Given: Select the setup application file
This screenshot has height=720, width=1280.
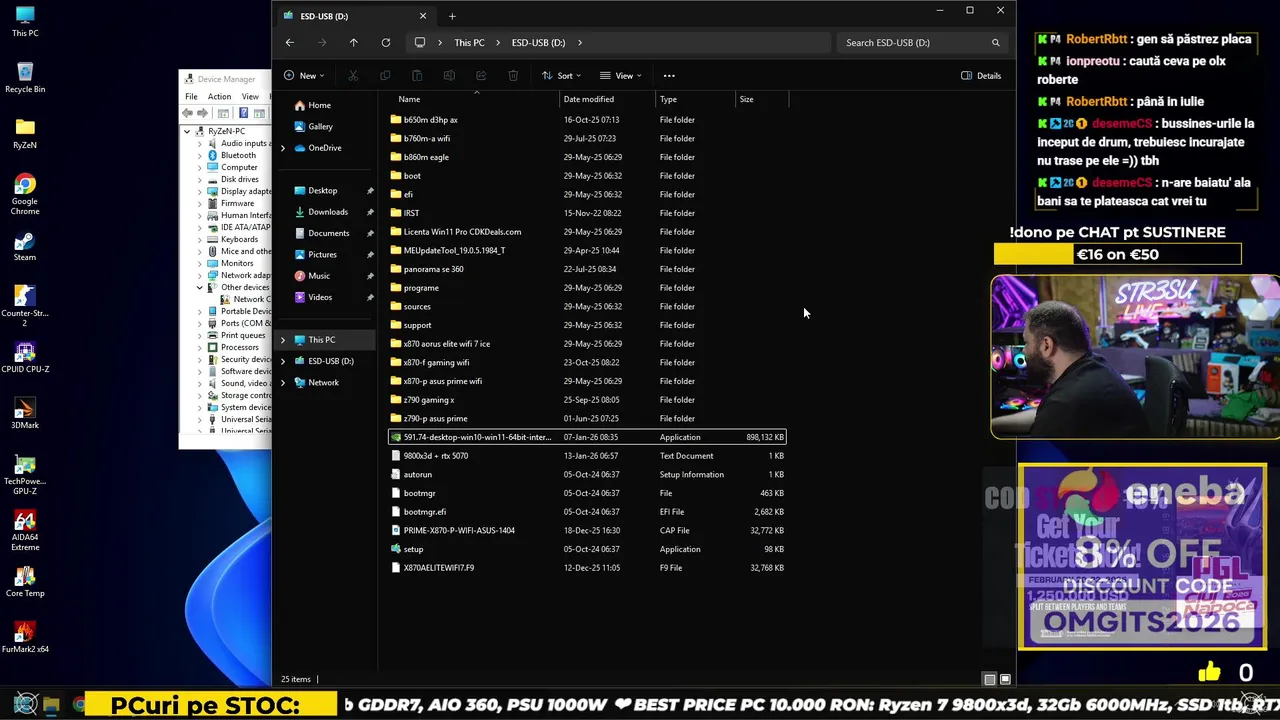Looking at the screenshot, I should tap(413, 550).
